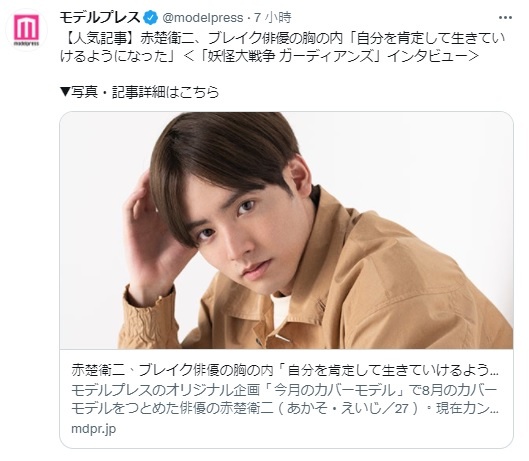Open the tweet via the 7 小時 timestamp

pos(273,18)
